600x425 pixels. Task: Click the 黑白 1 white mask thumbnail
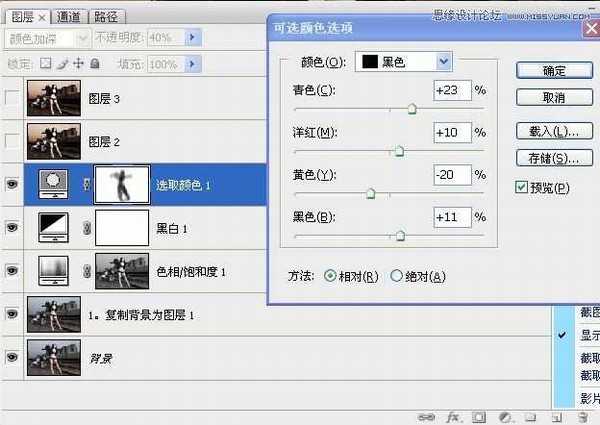pyautogui.click(x=122, y=228)
